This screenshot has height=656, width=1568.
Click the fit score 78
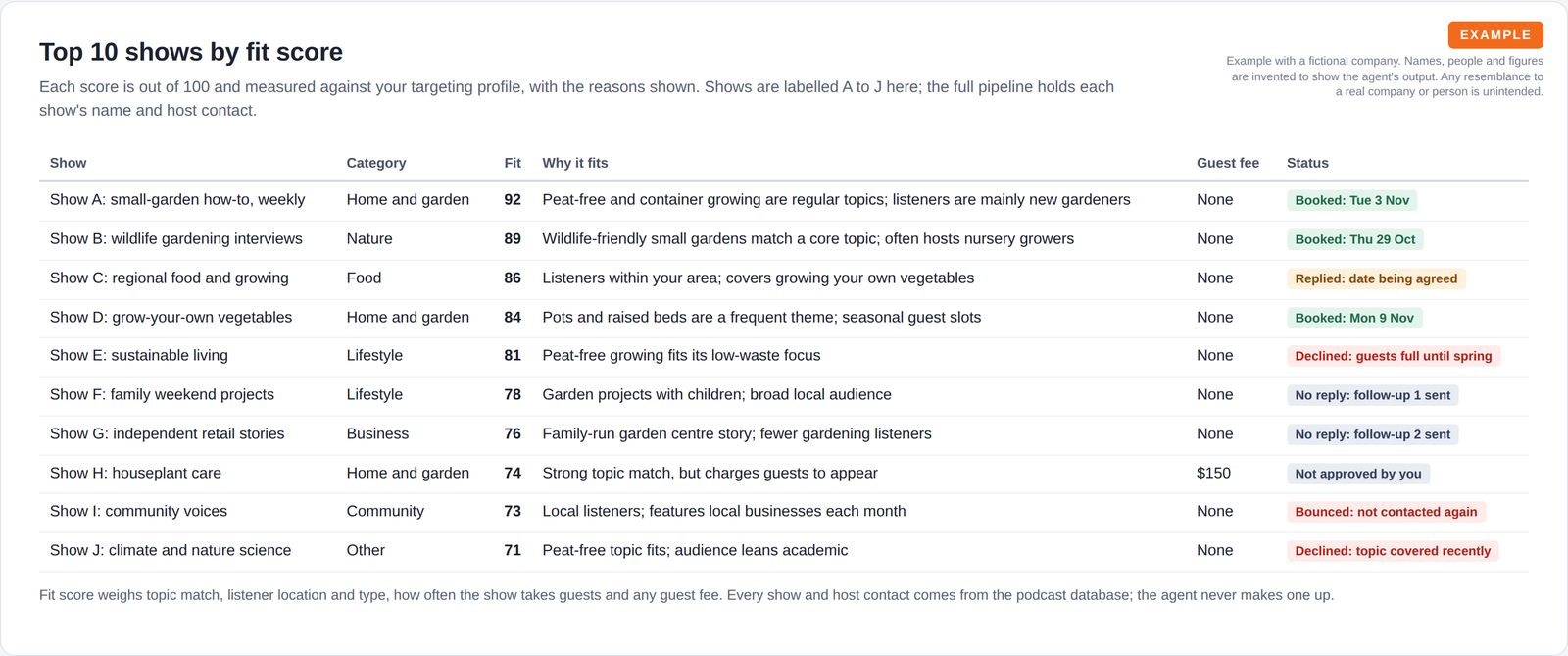click(513, 395)
